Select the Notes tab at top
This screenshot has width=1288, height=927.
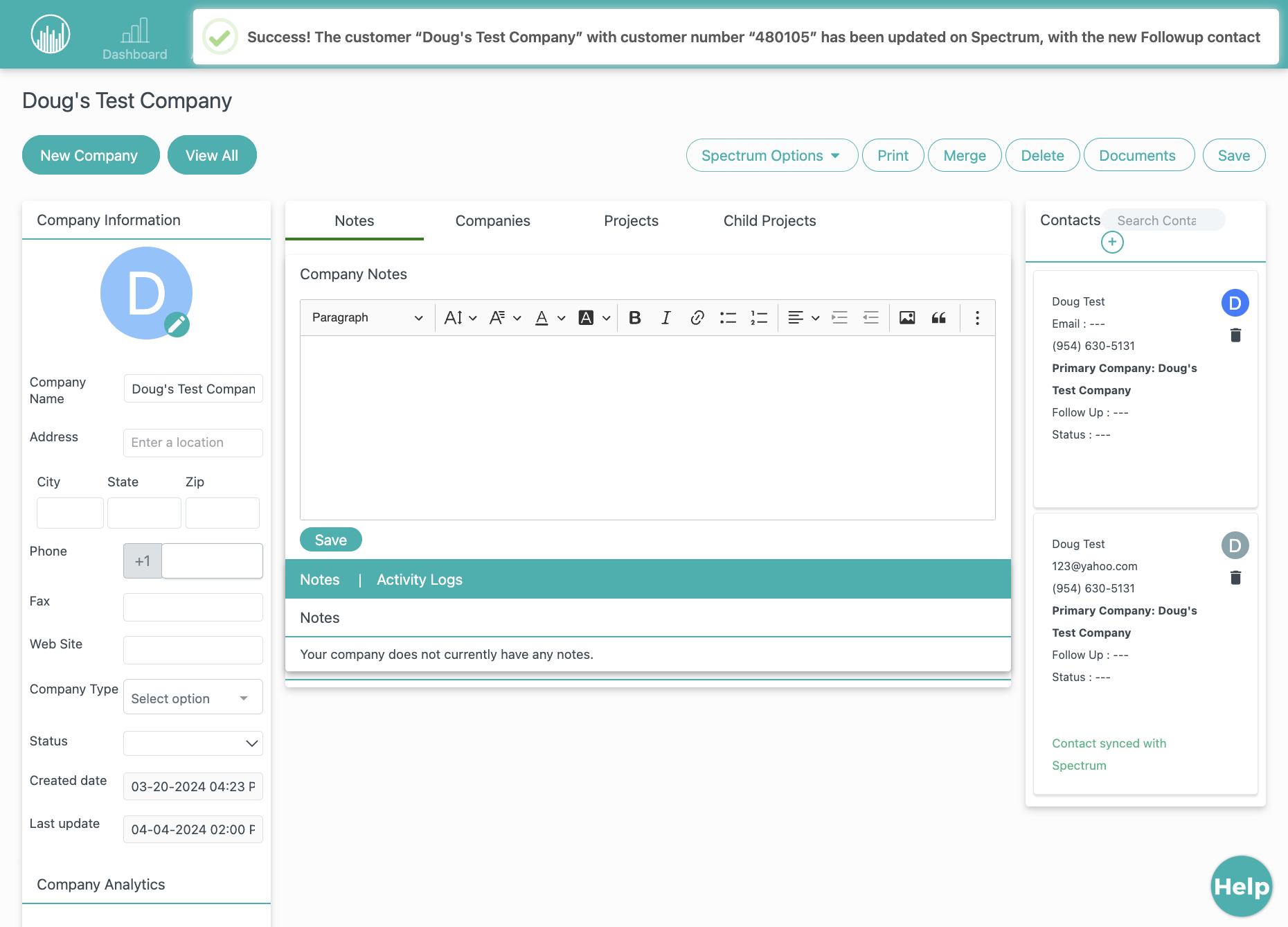tap(355, 221)
